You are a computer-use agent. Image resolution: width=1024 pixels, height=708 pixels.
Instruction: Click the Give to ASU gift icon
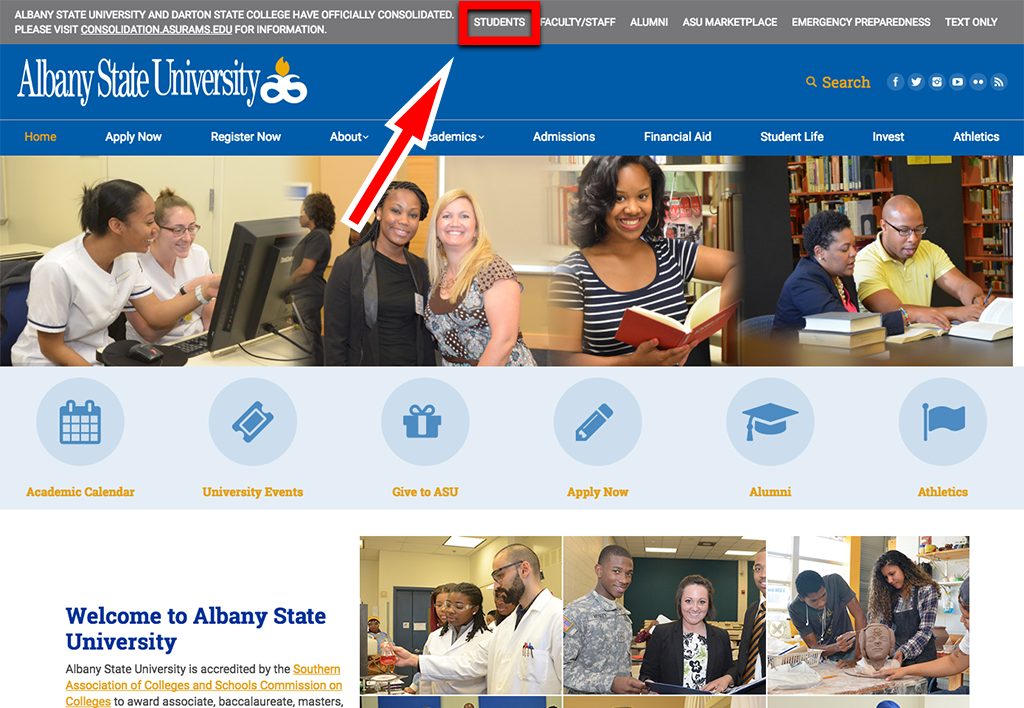coord(425,422)
